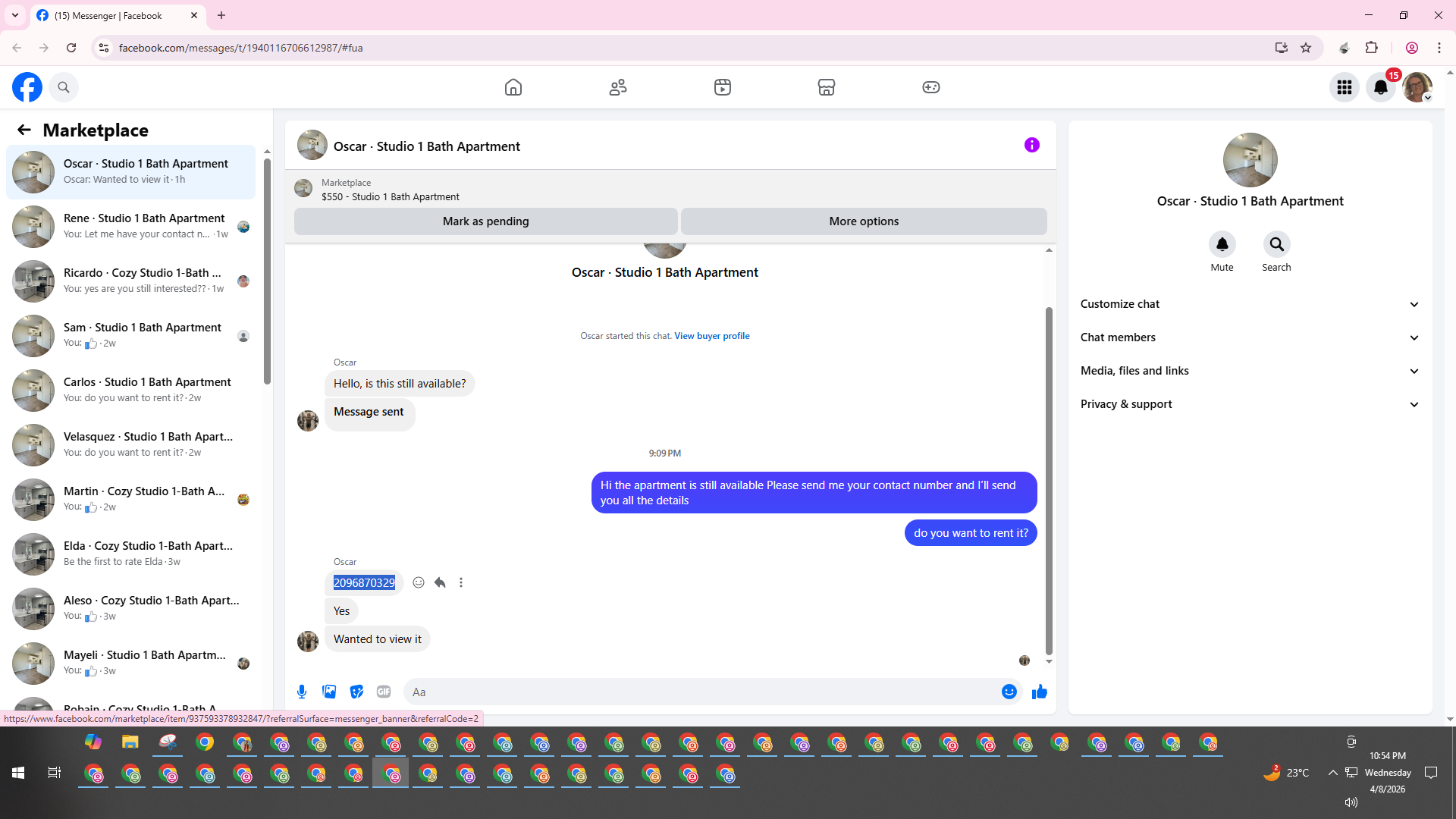1456x819 pixels.
Task: React to Oscar's phone number message
Action: (419, 582)
